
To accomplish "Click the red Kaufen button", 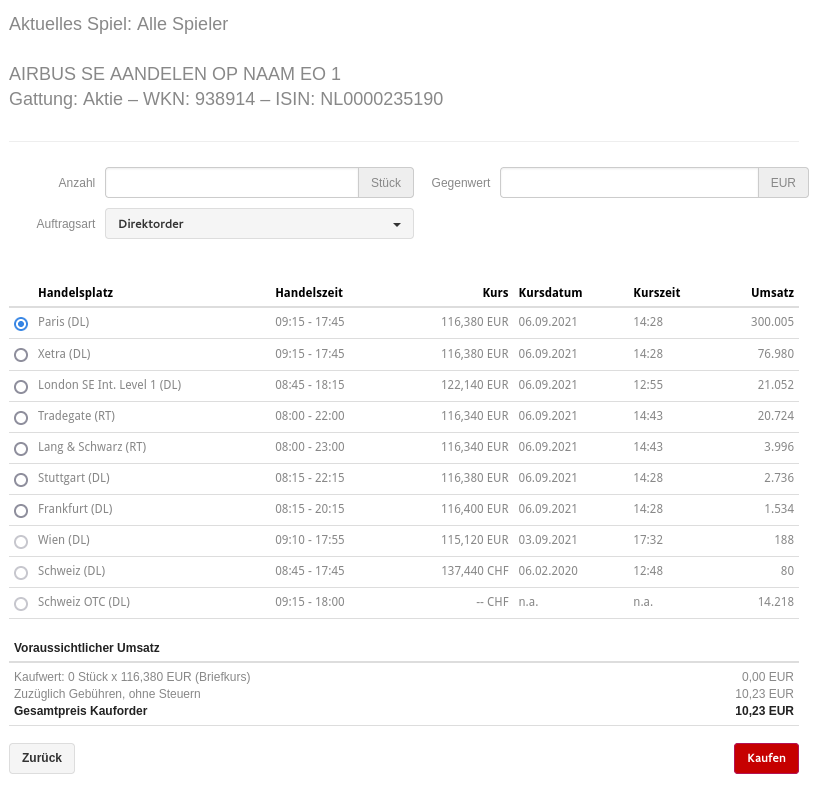I will click(x=766, y=758).
